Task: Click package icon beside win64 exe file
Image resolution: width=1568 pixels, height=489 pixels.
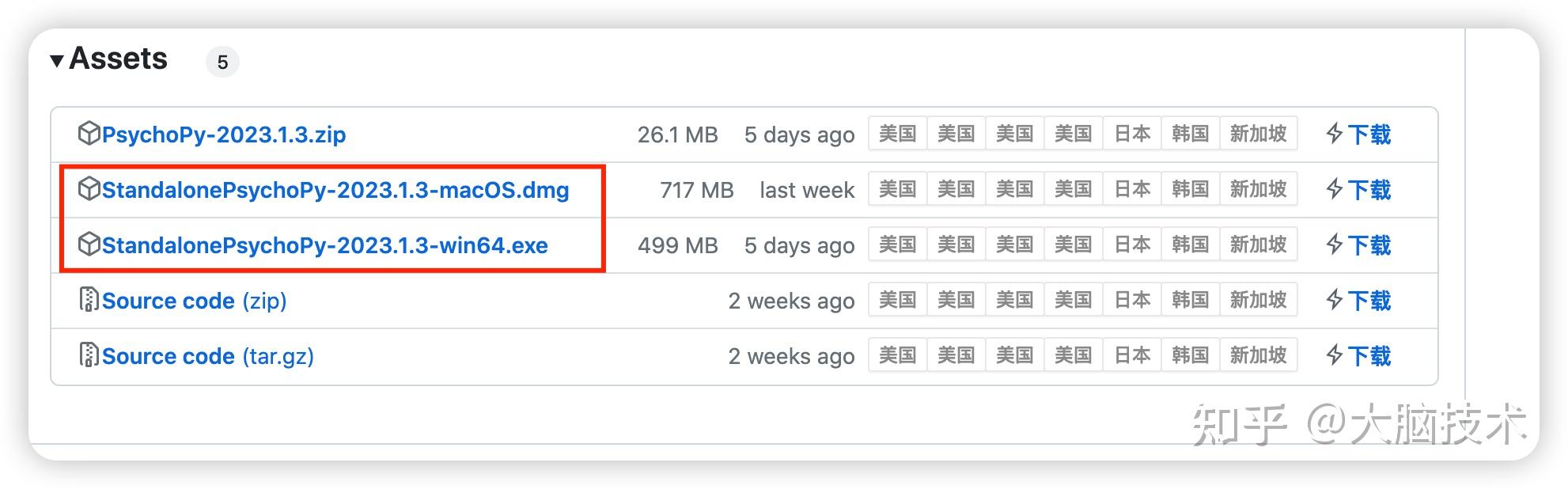Action: tap(89, 244)
